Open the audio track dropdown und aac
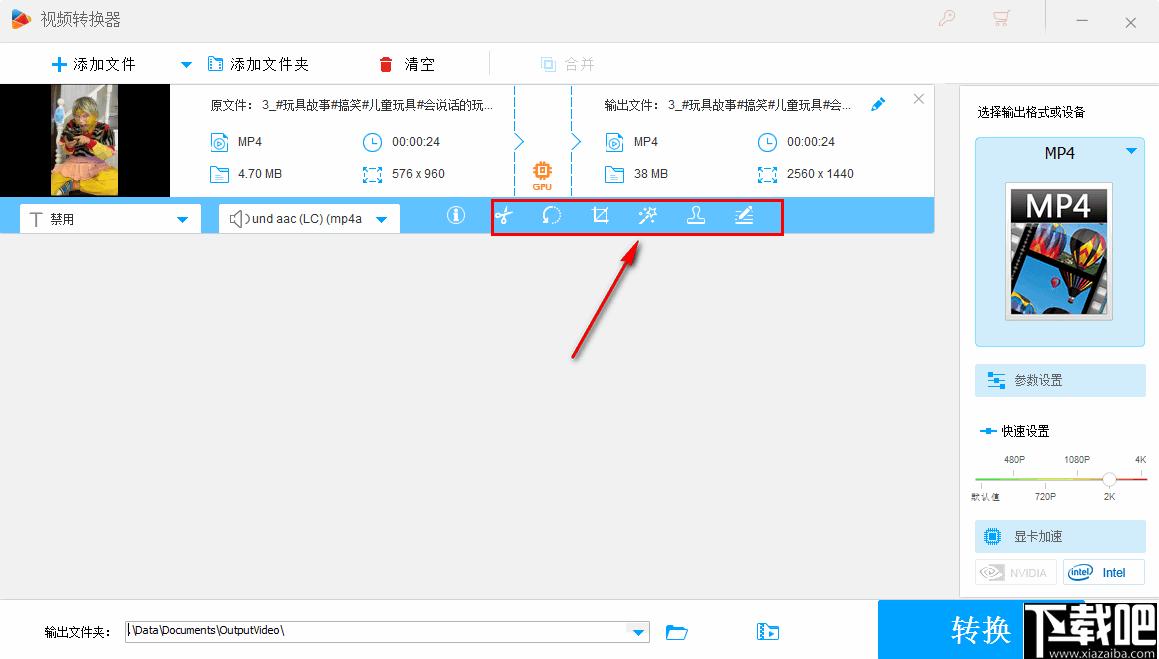The height and width of the screenshot is (659, 1159). 310,219
